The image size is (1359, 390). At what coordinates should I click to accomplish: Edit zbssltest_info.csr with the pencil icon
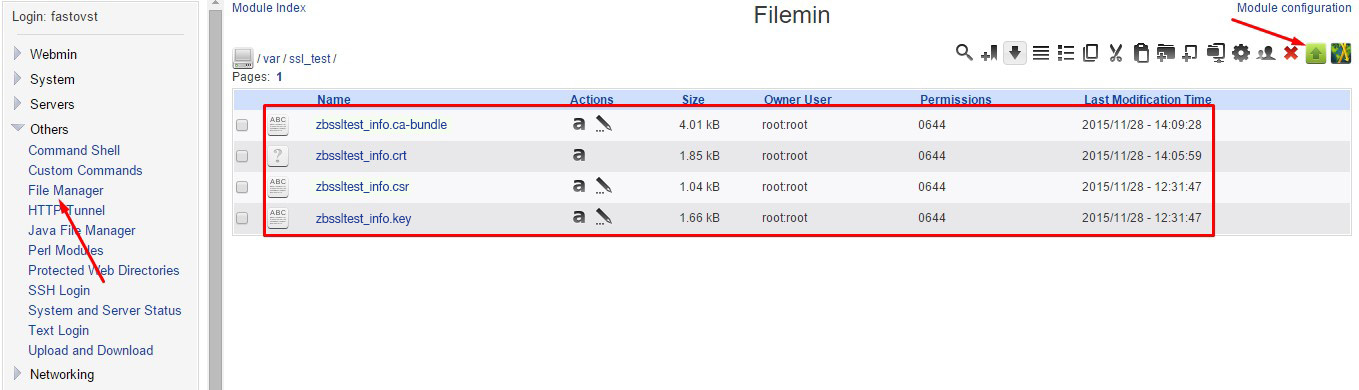click(603, 186)
